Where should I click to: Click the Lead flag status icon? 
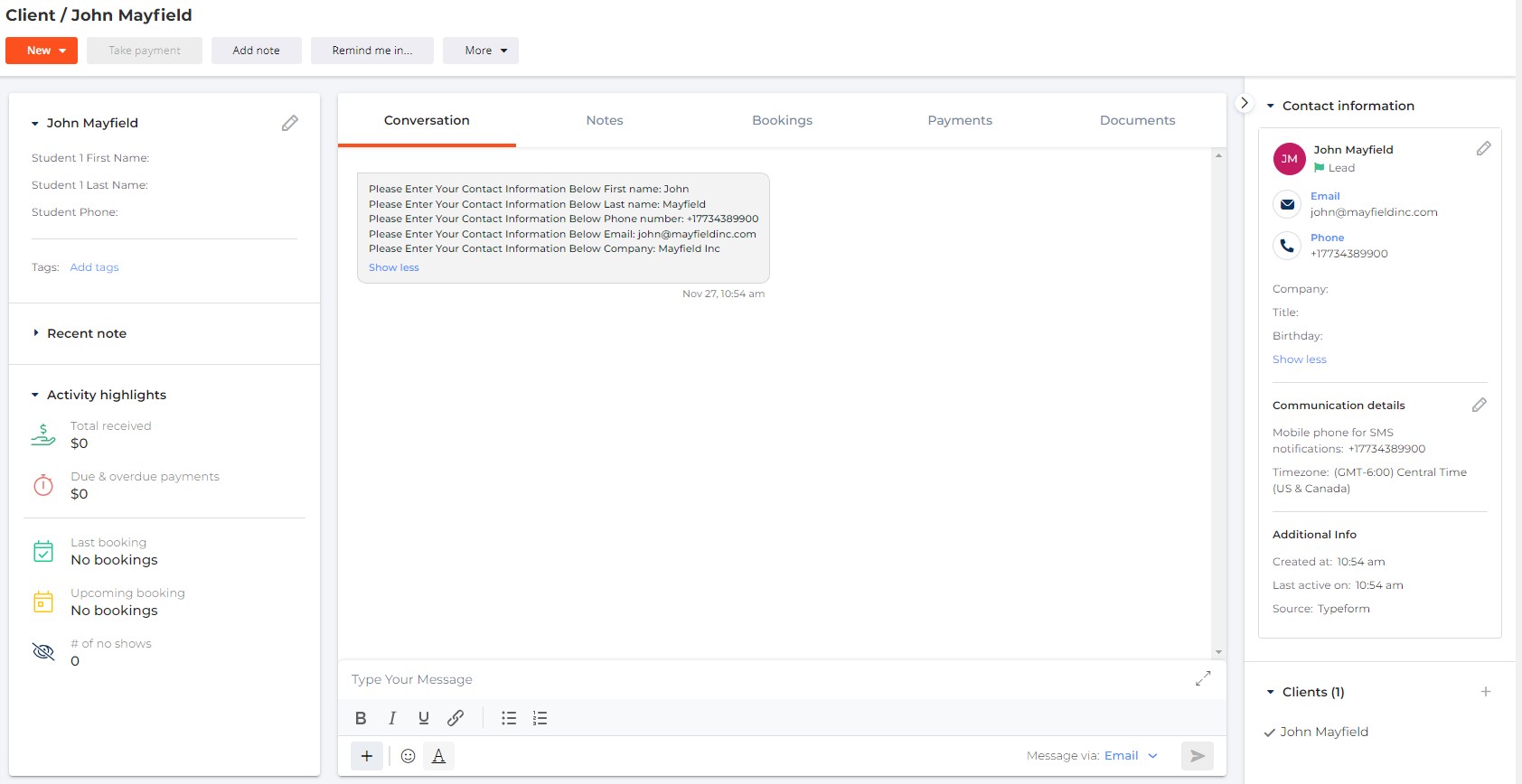click(x=1319, y=168)
